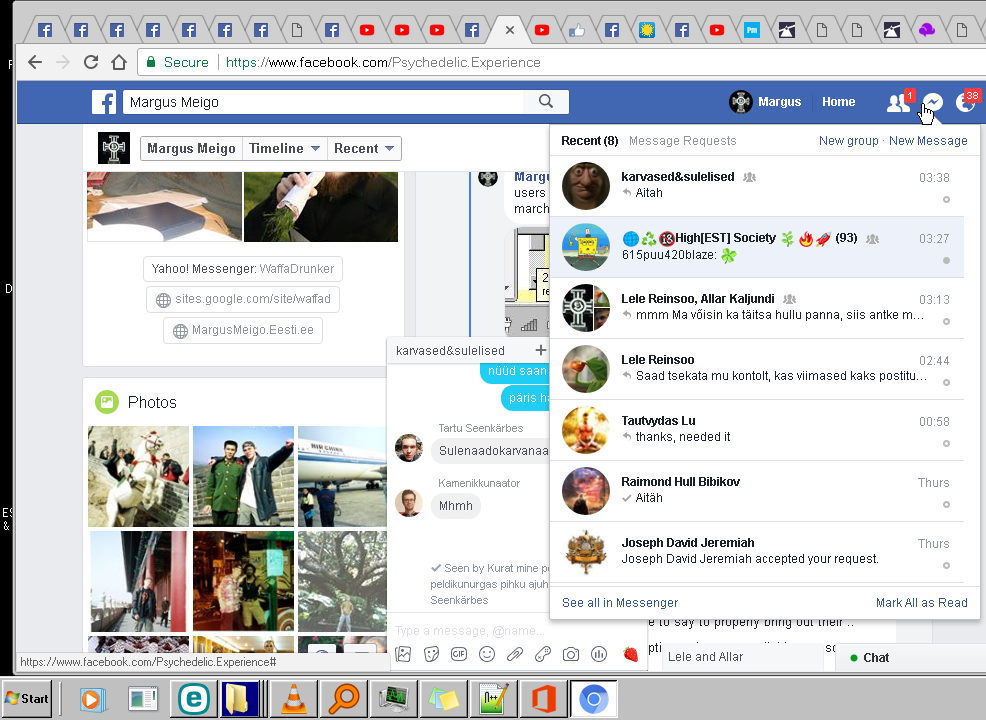The width and height of the screenshot is (986, 720).
Task: Open photo of horse on Great Wall
Action: [x=138, y=476]
